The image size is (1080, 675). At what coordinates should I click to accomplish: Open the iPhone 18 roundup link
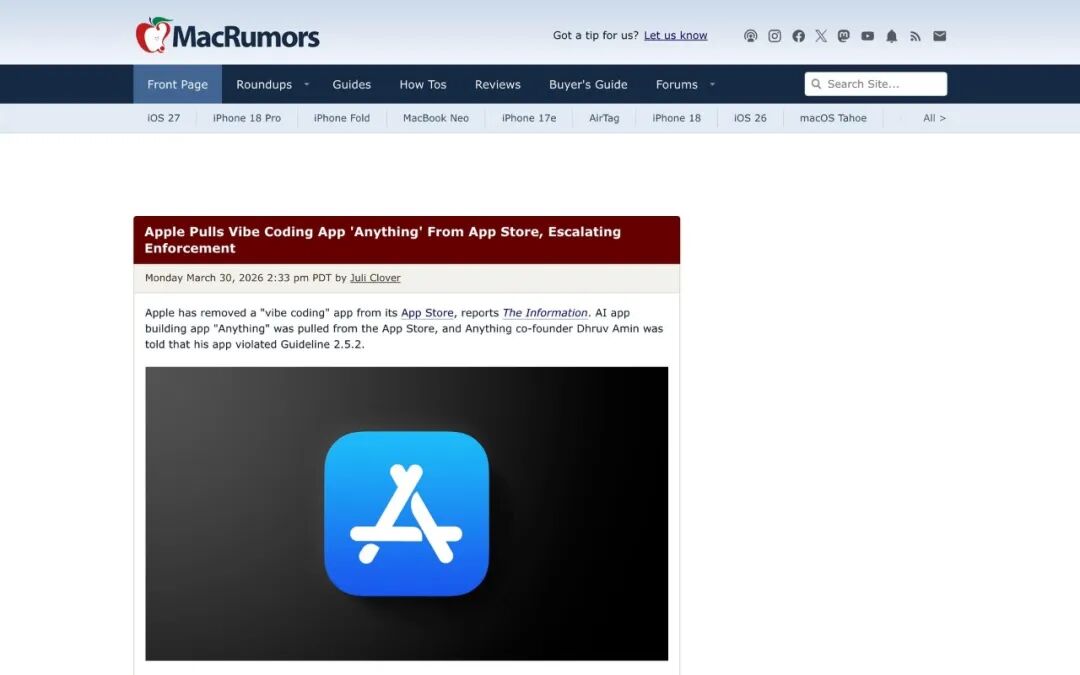pos(676,118)
